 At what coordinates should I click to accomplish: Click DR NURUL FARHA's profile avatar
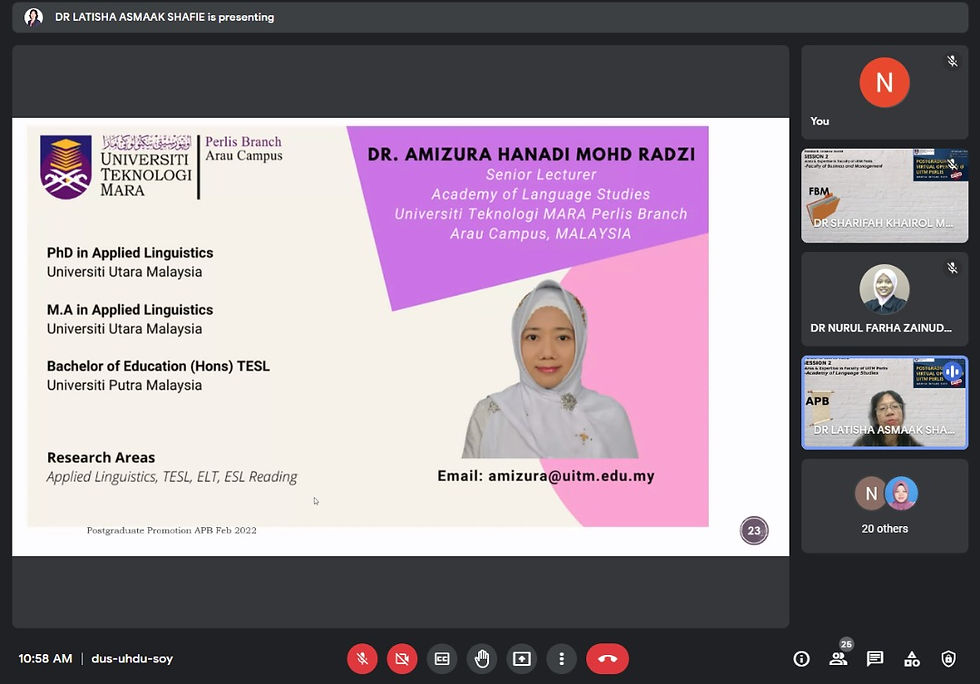884,289
